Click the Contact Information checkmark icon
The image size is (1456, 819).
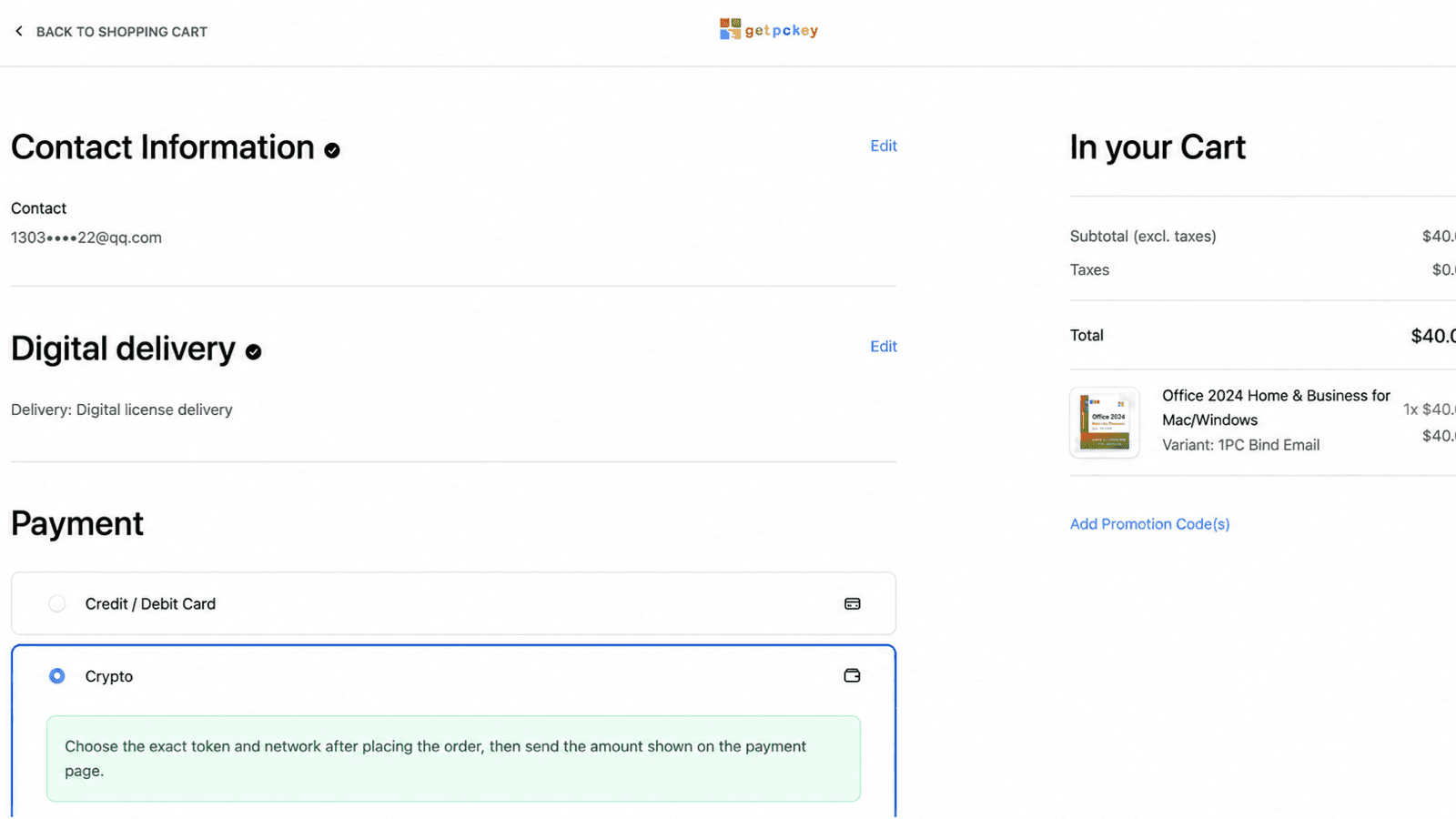[x=332, y=150]
